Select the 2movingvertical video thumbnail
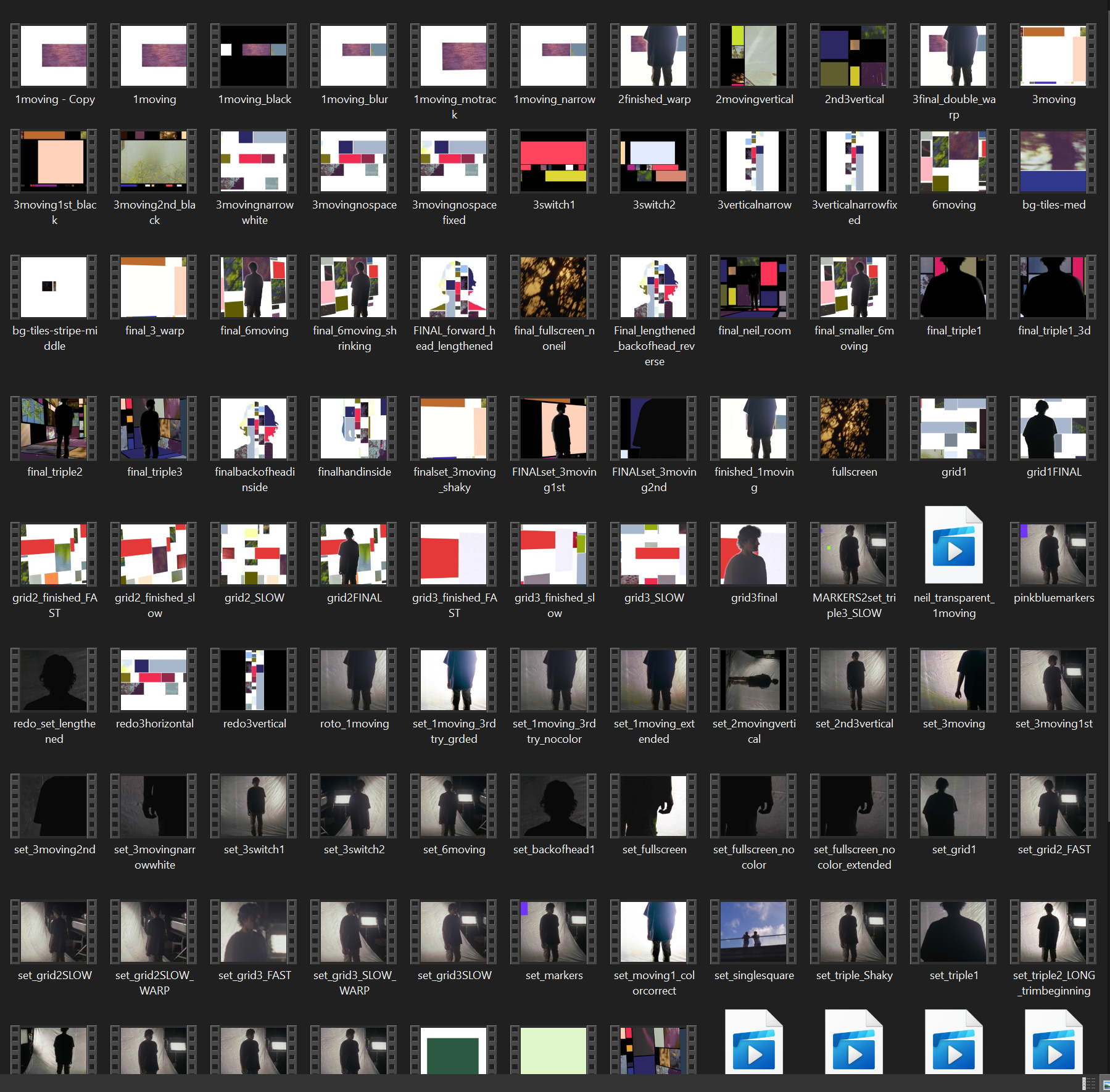 [753, 56]
